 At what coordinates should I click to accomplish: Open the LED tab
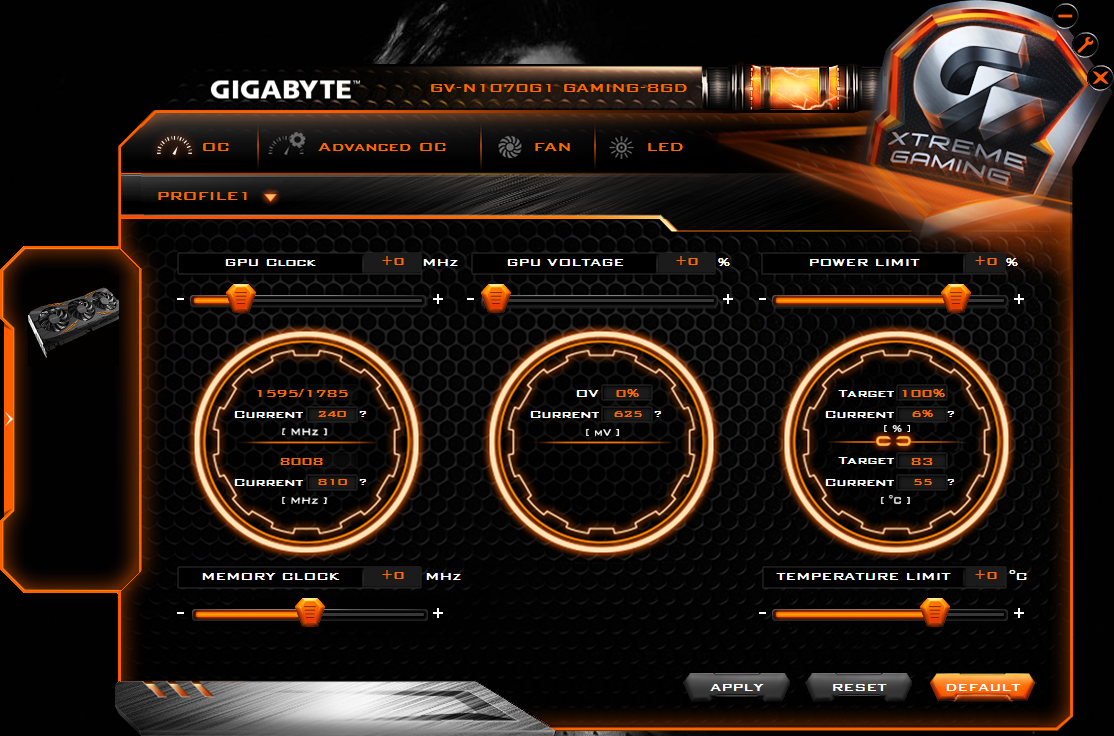[x=646, y=147]
